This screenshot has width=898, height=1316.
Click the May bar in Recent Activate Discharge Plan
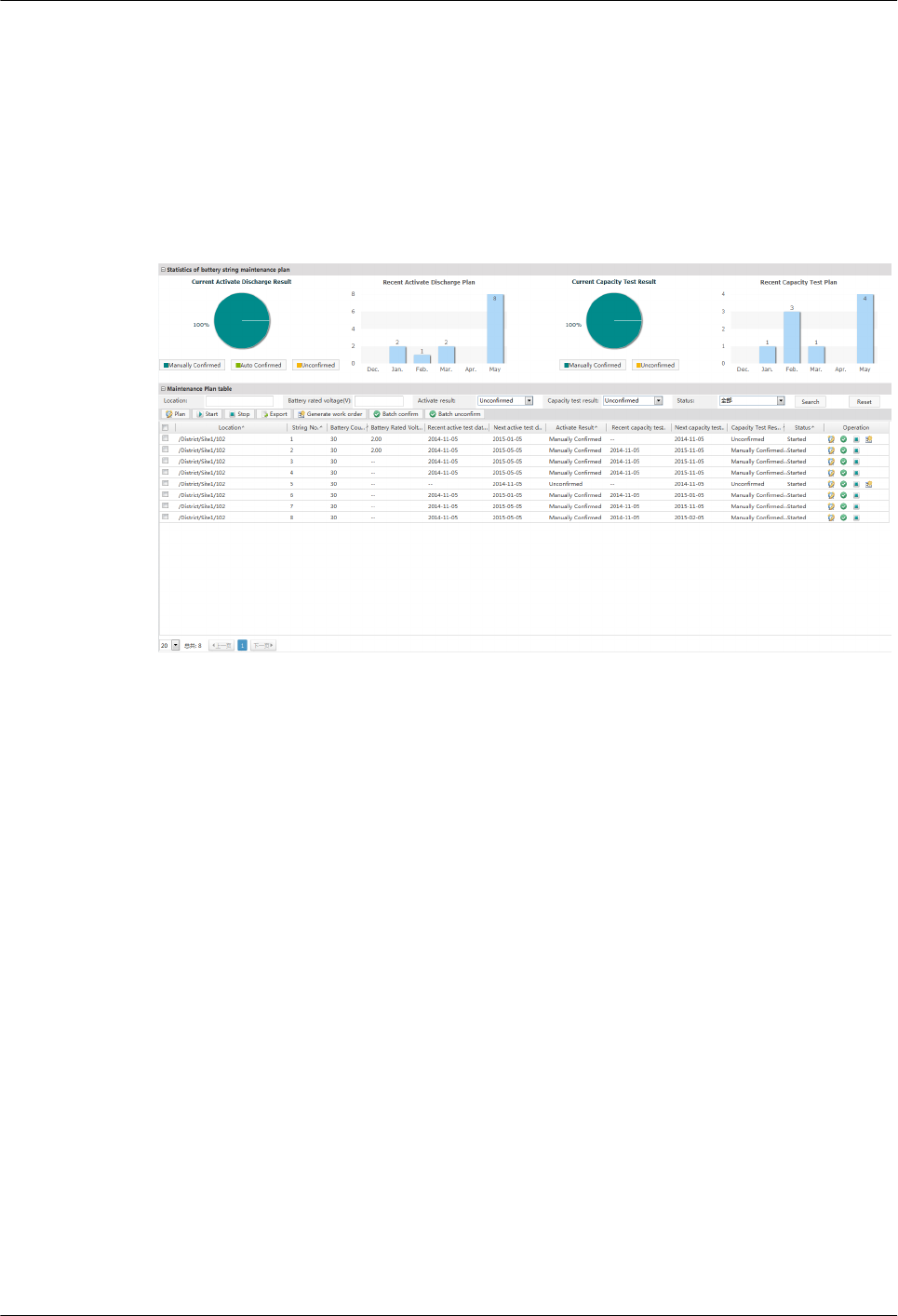point(495,329)
